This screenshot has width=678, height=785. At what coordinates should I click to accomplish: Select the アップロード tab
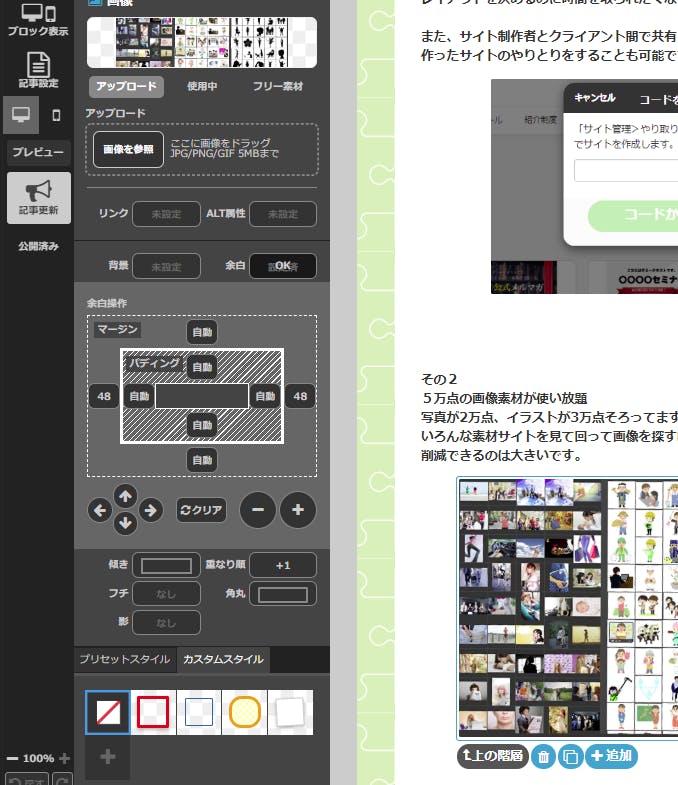[x=127, y=87]
